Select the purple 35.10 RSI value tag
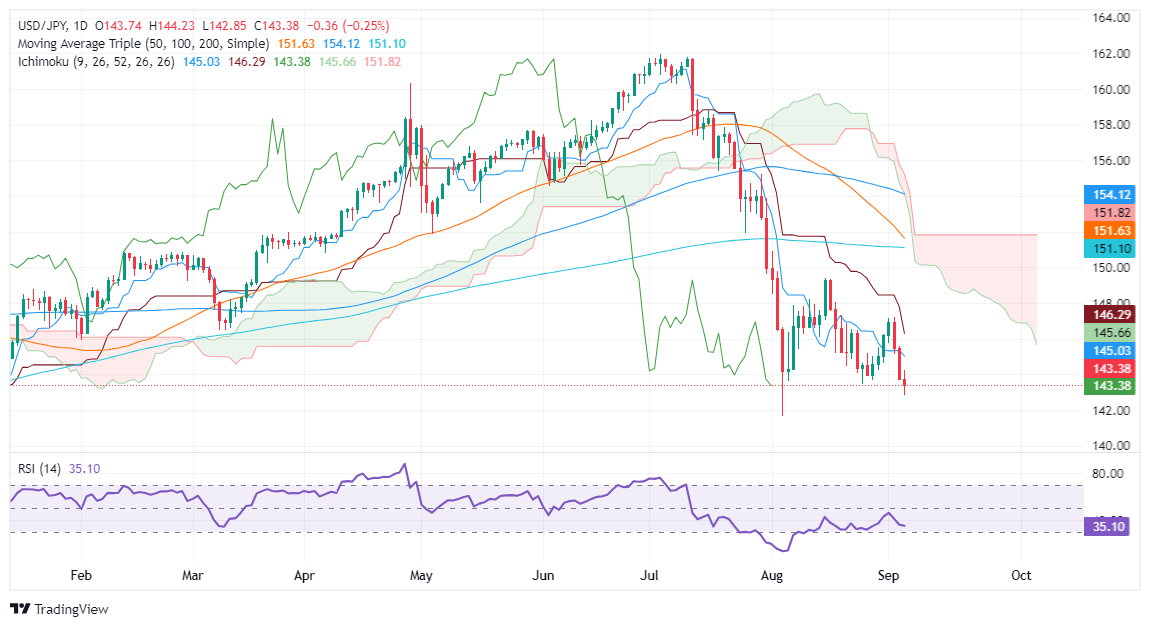Image resolution: width=1150 pixels, height=627 pixels. point(1110,527)
